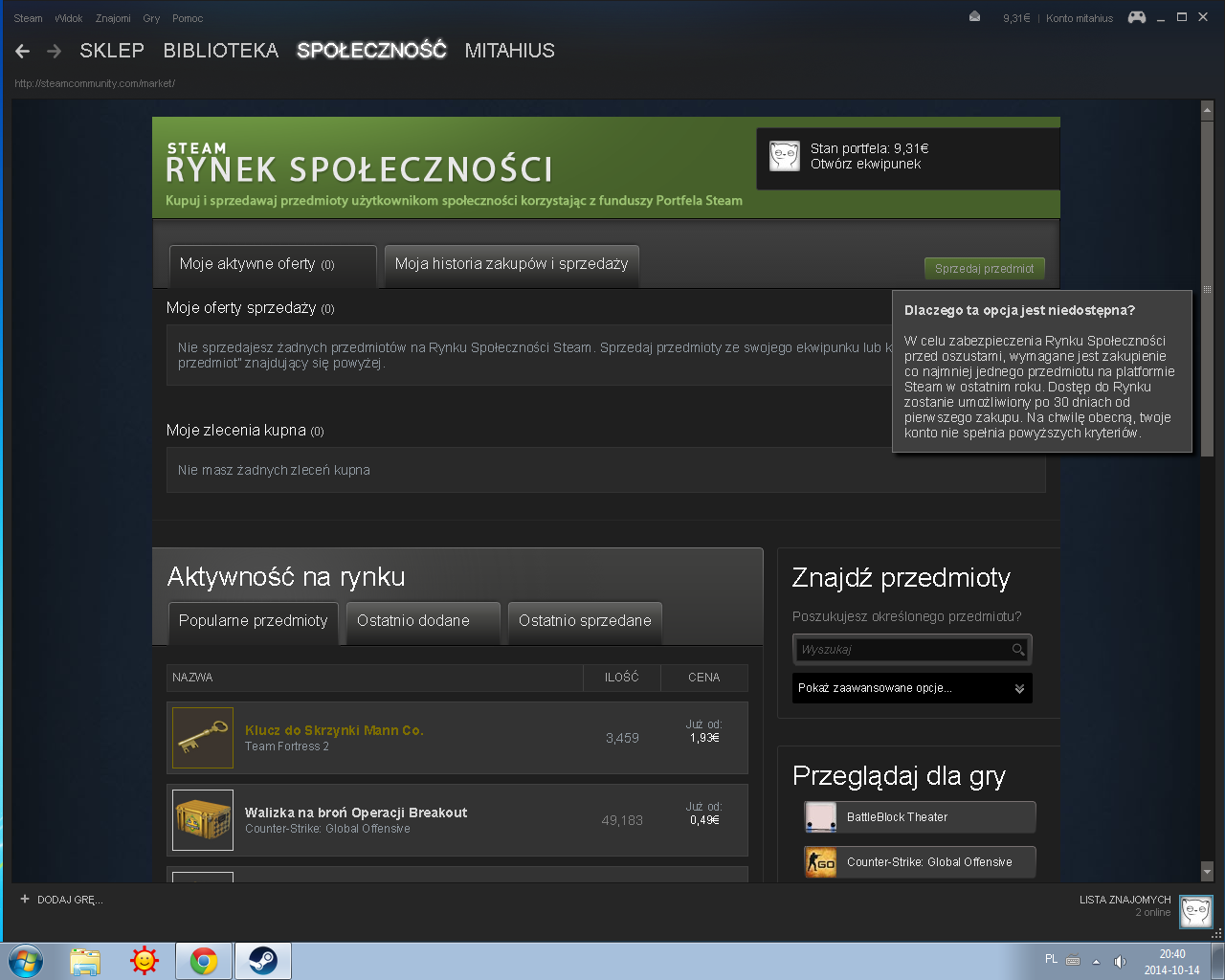1225x980 pixels.
Task: Launch Google Chrome from the taskbar
Action: 204,961
